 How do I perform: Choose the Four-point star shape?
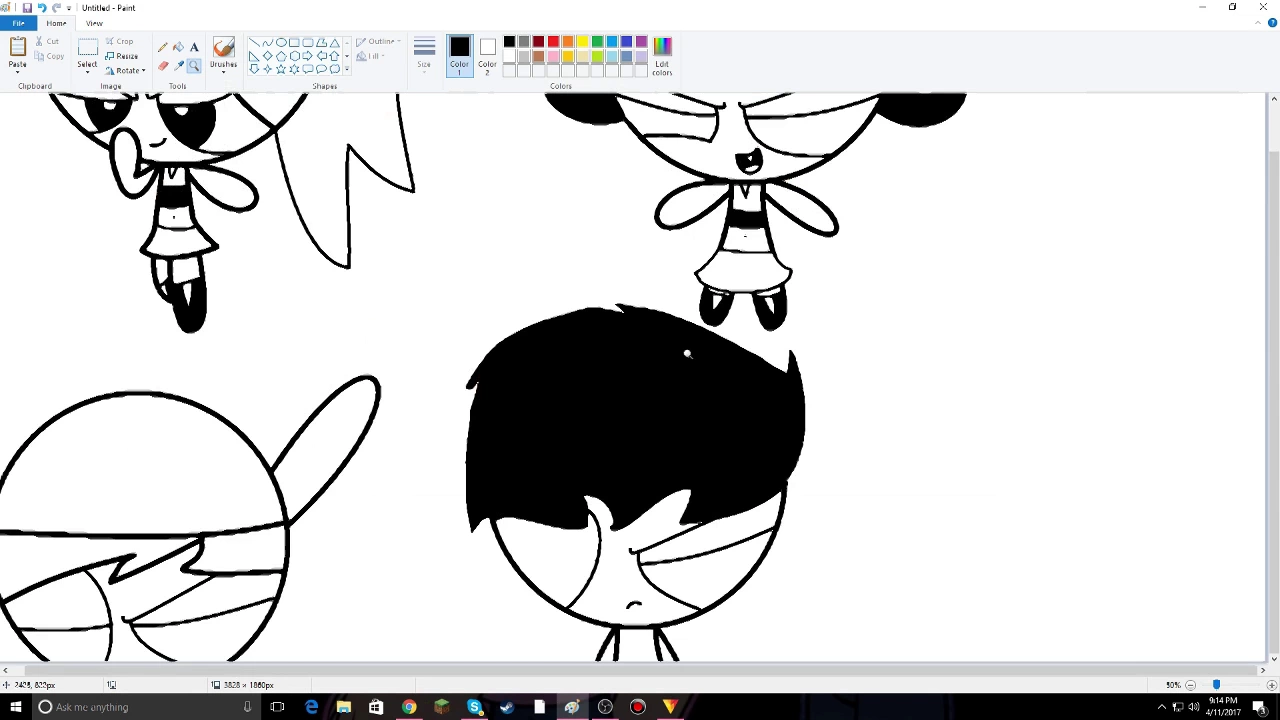point(268,69)
